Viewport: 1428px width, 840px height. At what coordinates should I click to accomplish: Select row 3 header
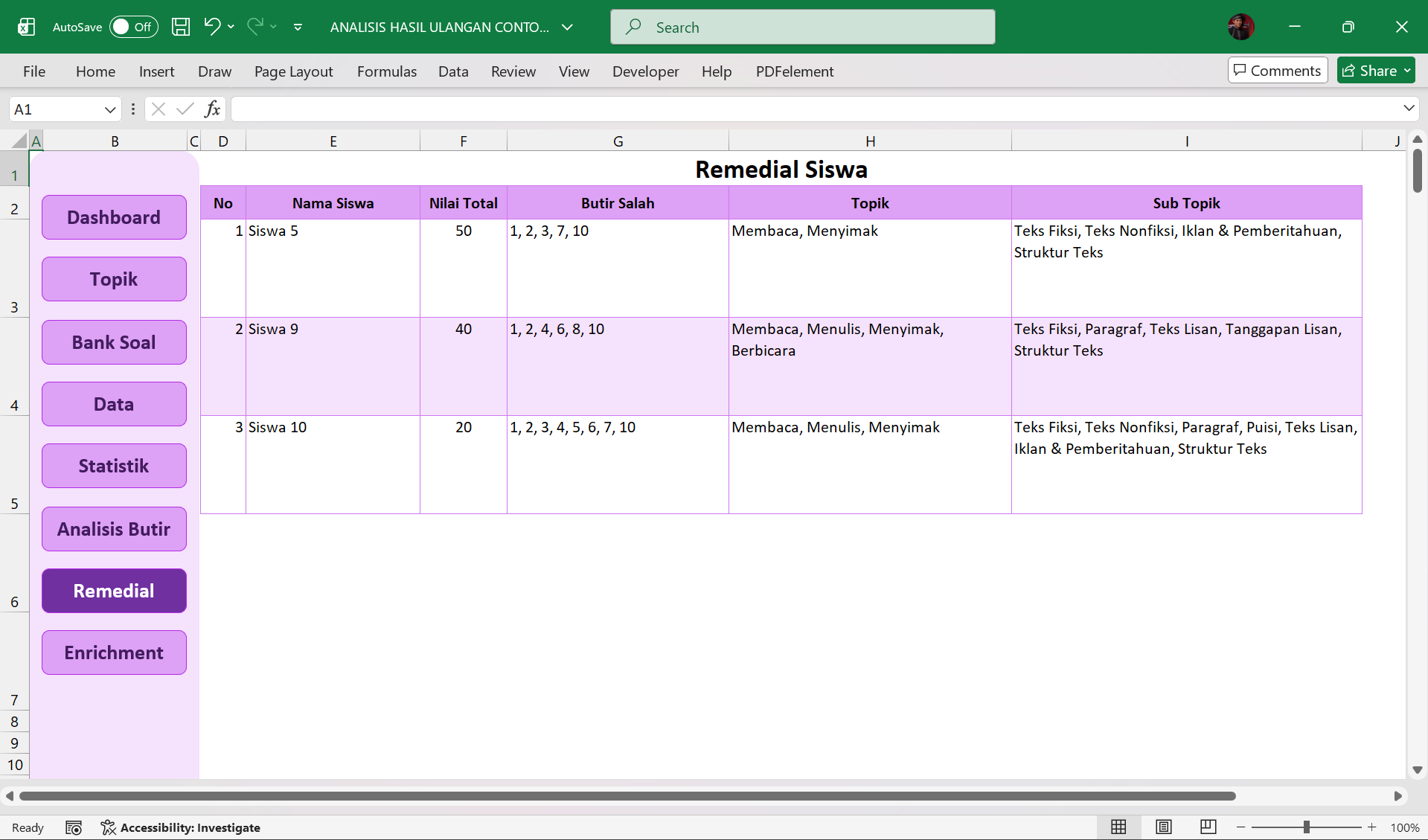[14, 269]
